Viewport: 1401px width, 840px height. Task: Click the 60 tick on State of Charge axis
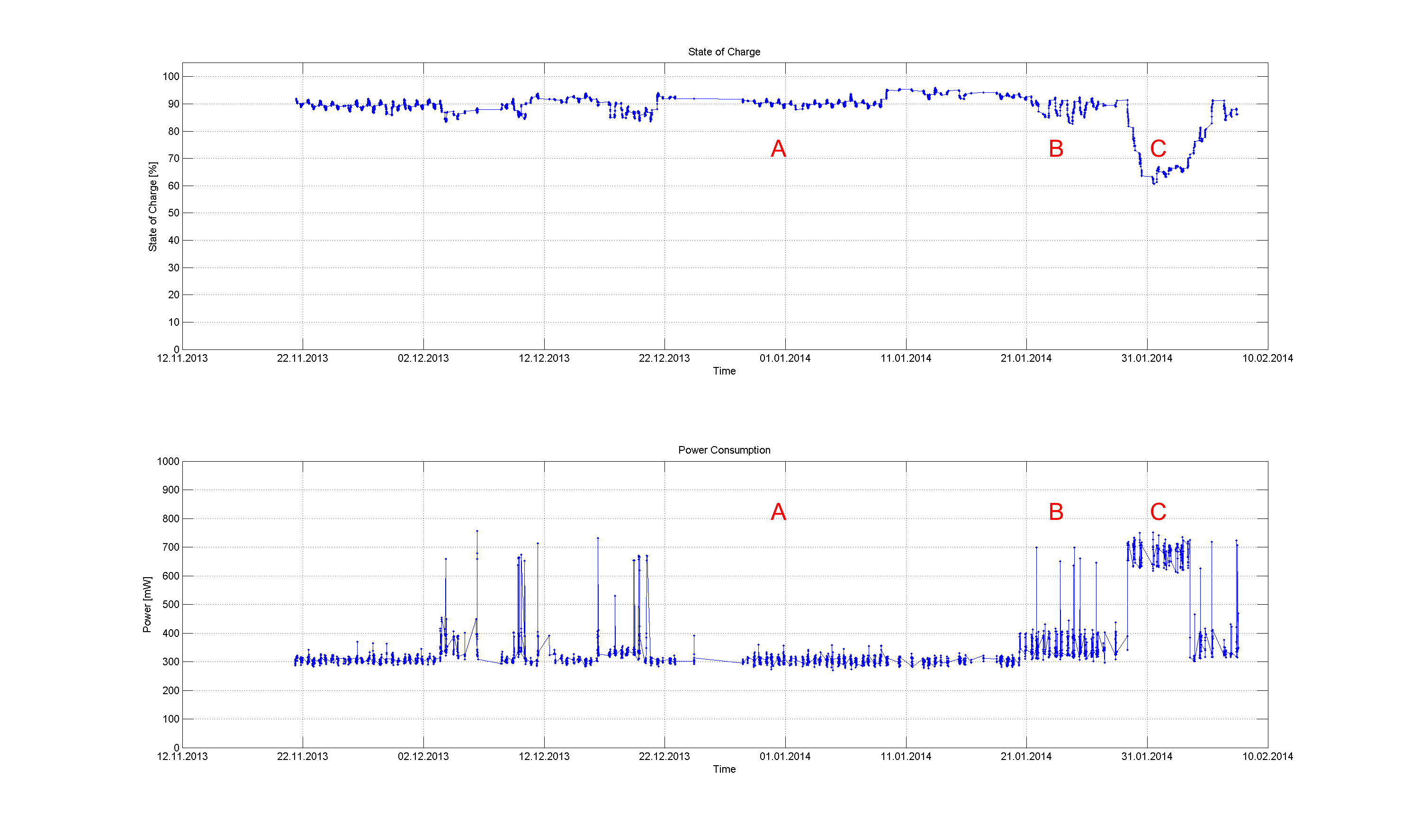tap(173, 186)
